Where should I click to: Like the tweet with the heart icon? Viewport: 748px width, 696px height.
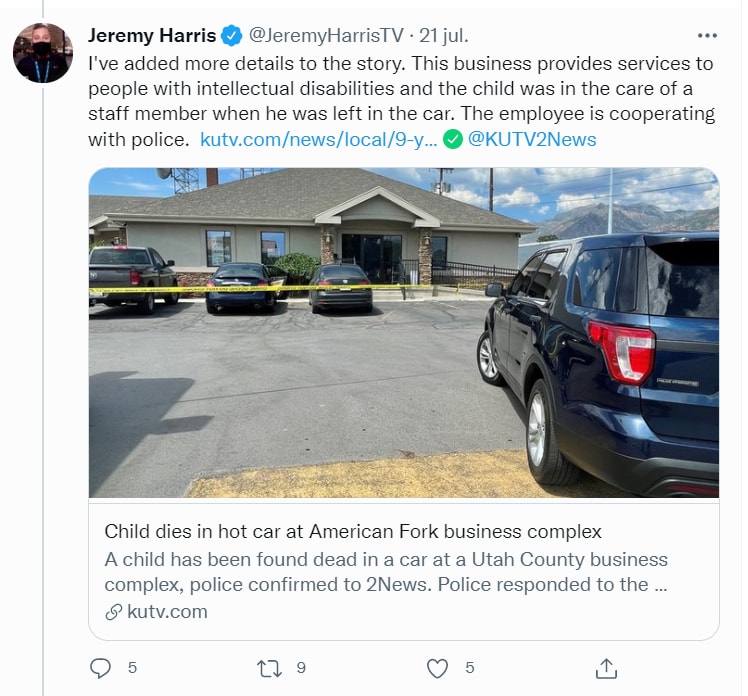point(437,667)
